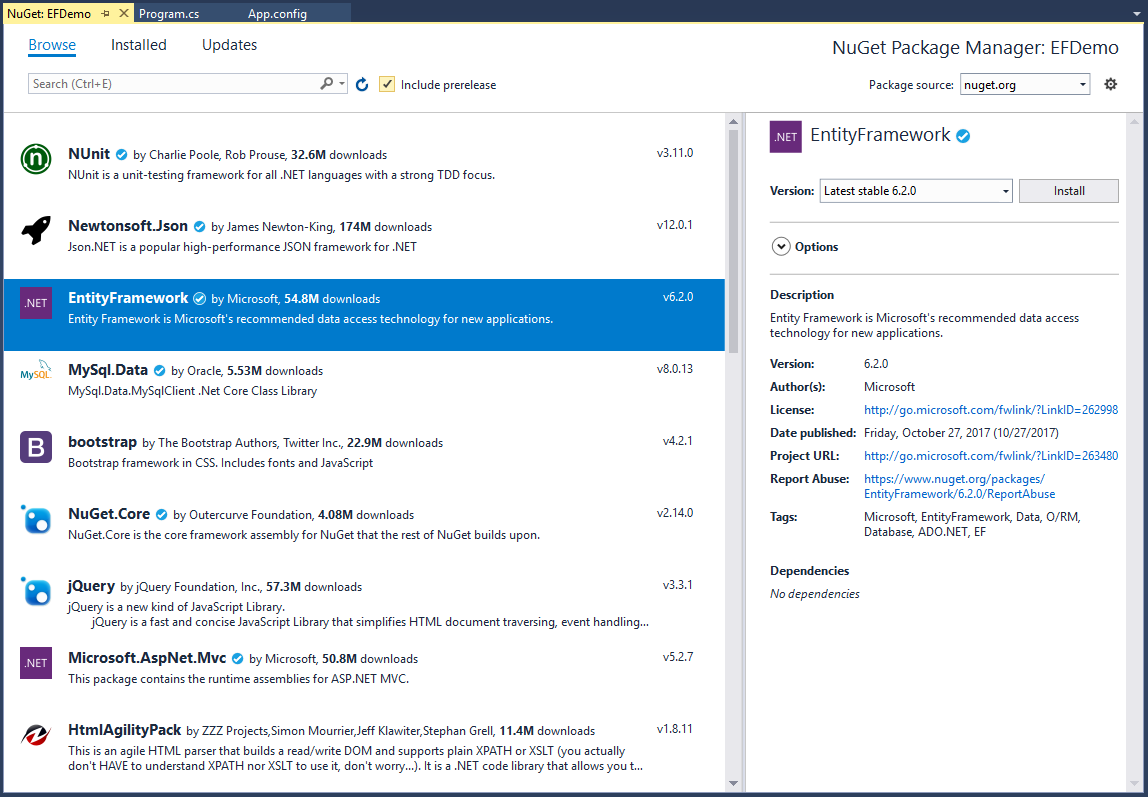Image resolution: width=1148 pixels, height=797 pixels.
Task: Click the HtmlAgilityPack logo icon
Action: 36,734
